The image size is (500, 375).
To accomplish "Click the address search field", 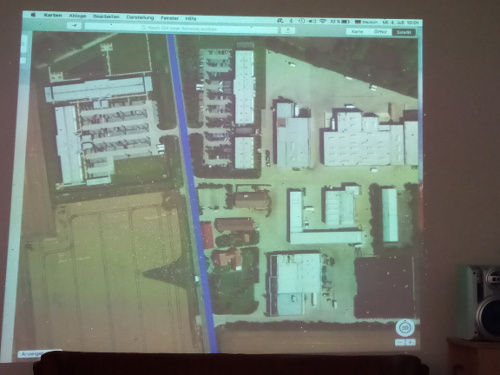I will (x=181, y=28).
